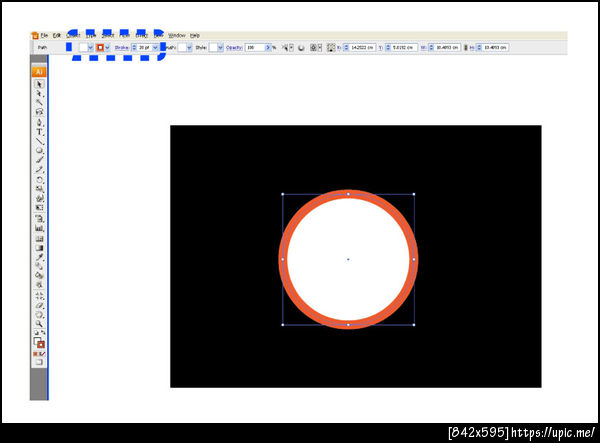Click the Align to artboard icon
The height and width of the screenshot is (443, 600).
pos(314,48)
